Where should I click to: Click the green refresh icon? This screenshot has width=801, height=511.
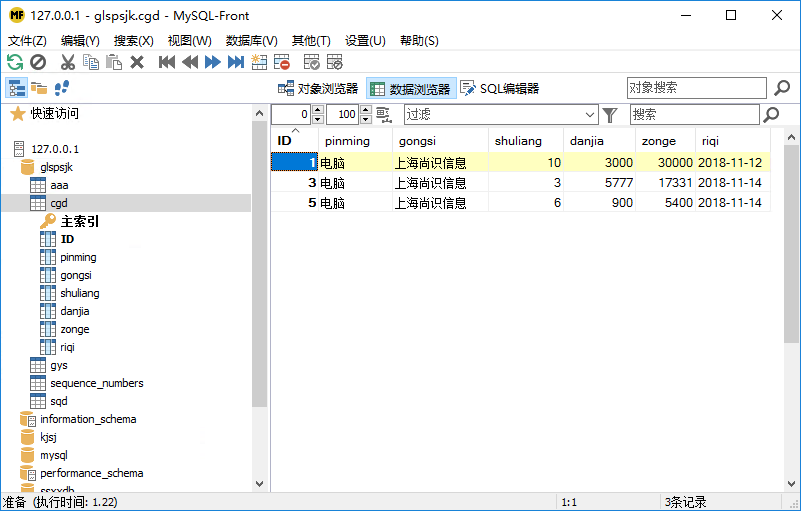click(15, 62)
